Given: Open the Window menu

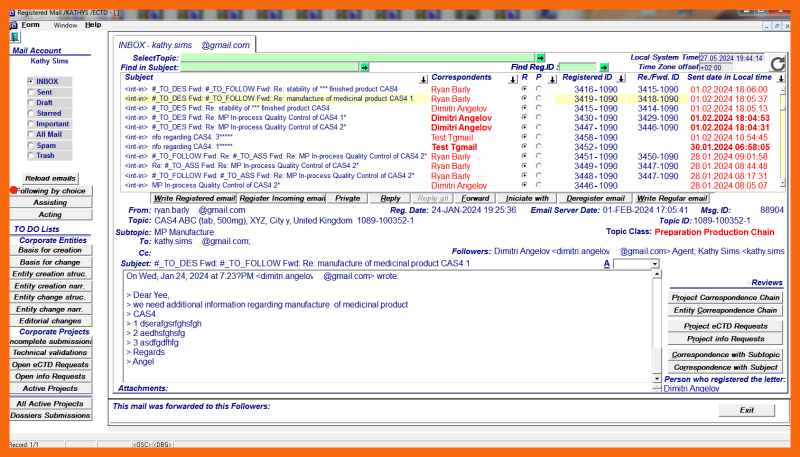Looking at the screenshot, I should point(65,24).
